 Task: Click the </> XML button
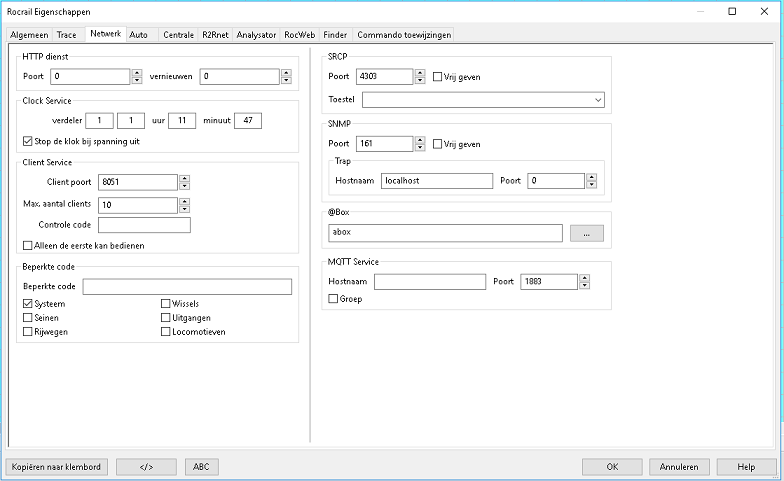(x=146, y=466)
